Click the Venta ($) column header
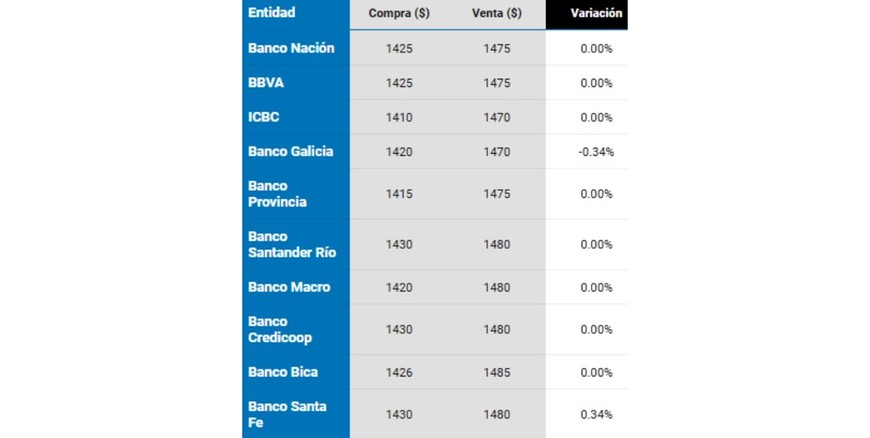This screenshot has width=870, height=438. coord(497,14)
